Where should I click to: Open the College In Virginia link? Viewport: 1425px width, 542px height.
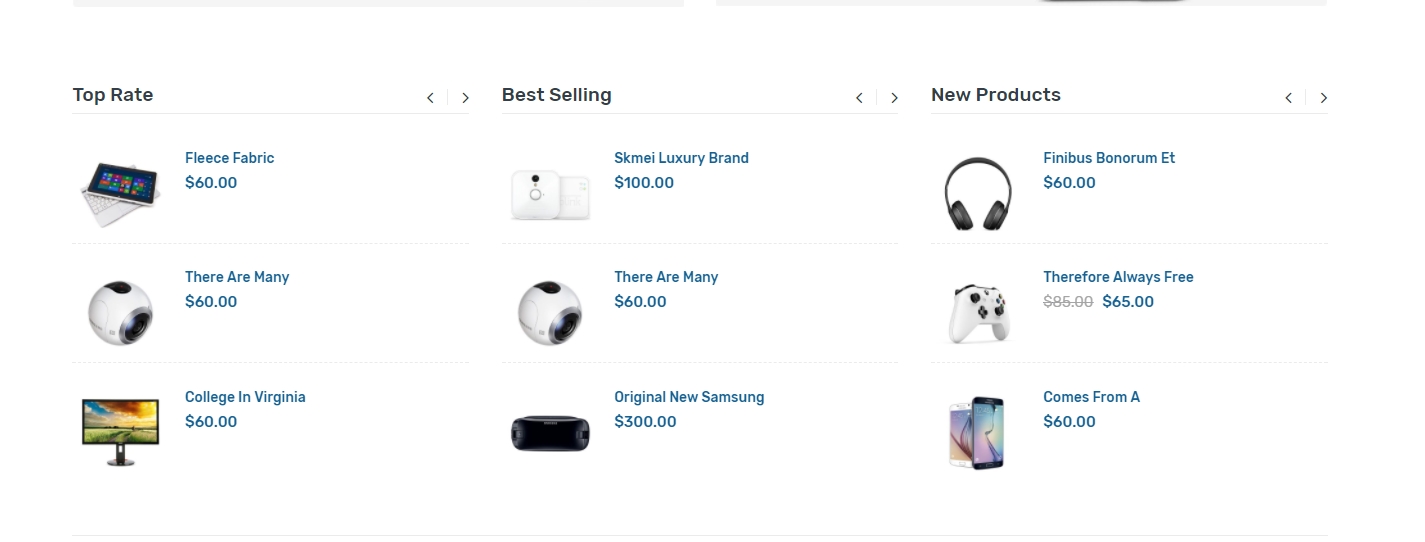[245, 397]
